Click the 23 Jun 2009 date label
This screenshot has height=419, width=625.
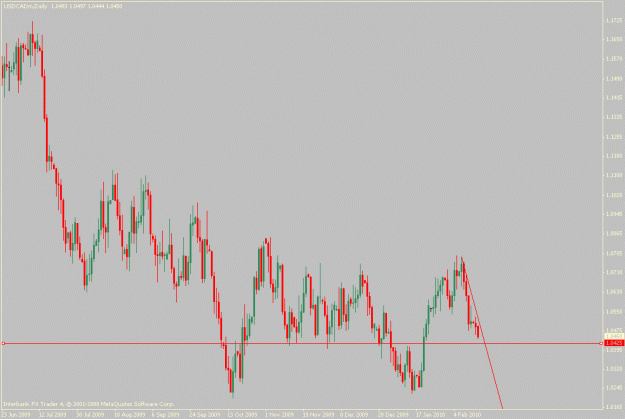16,415
